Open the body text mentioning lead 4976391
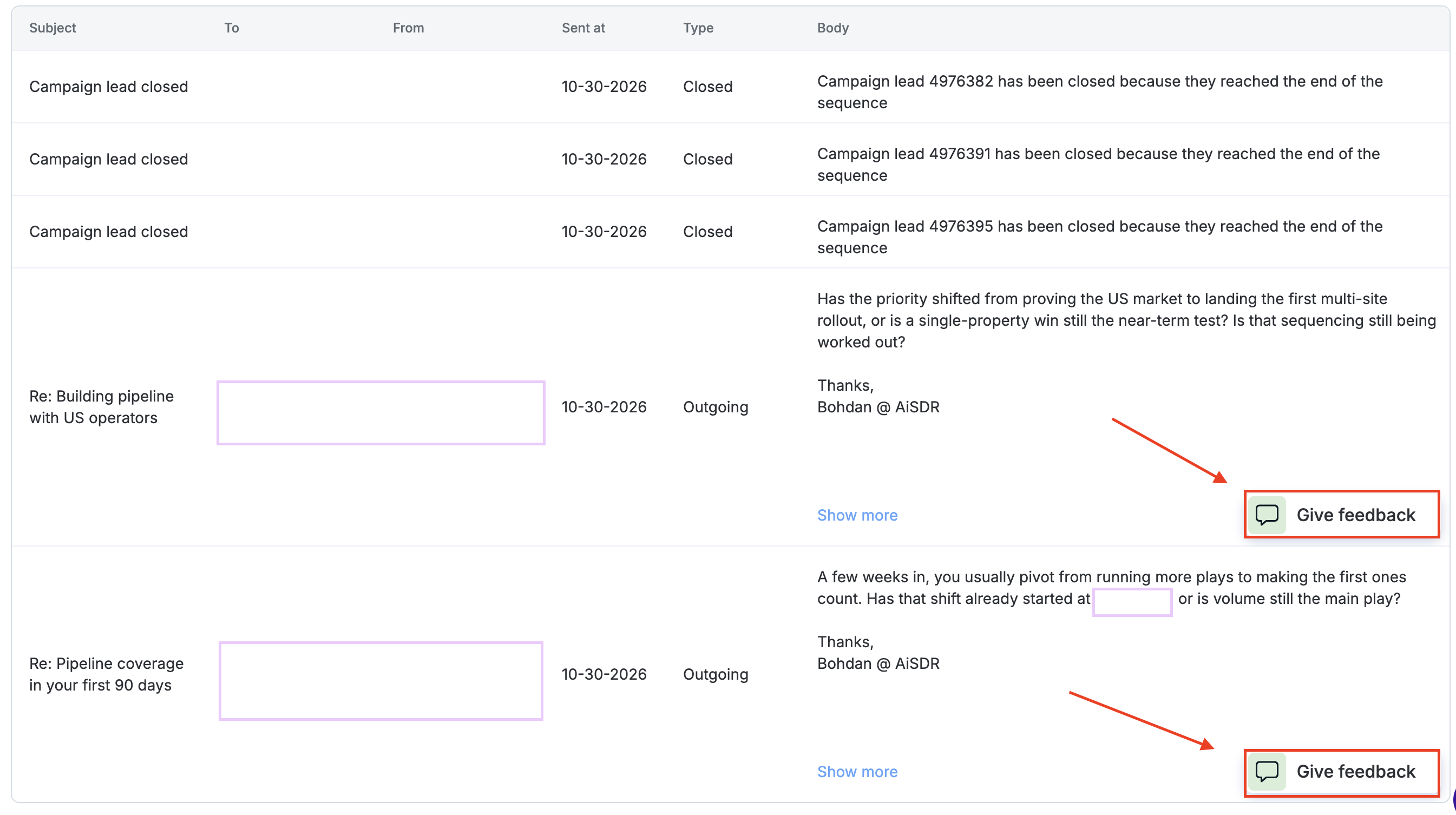This screenshot has width=1456, height=815. point(1098,165)
